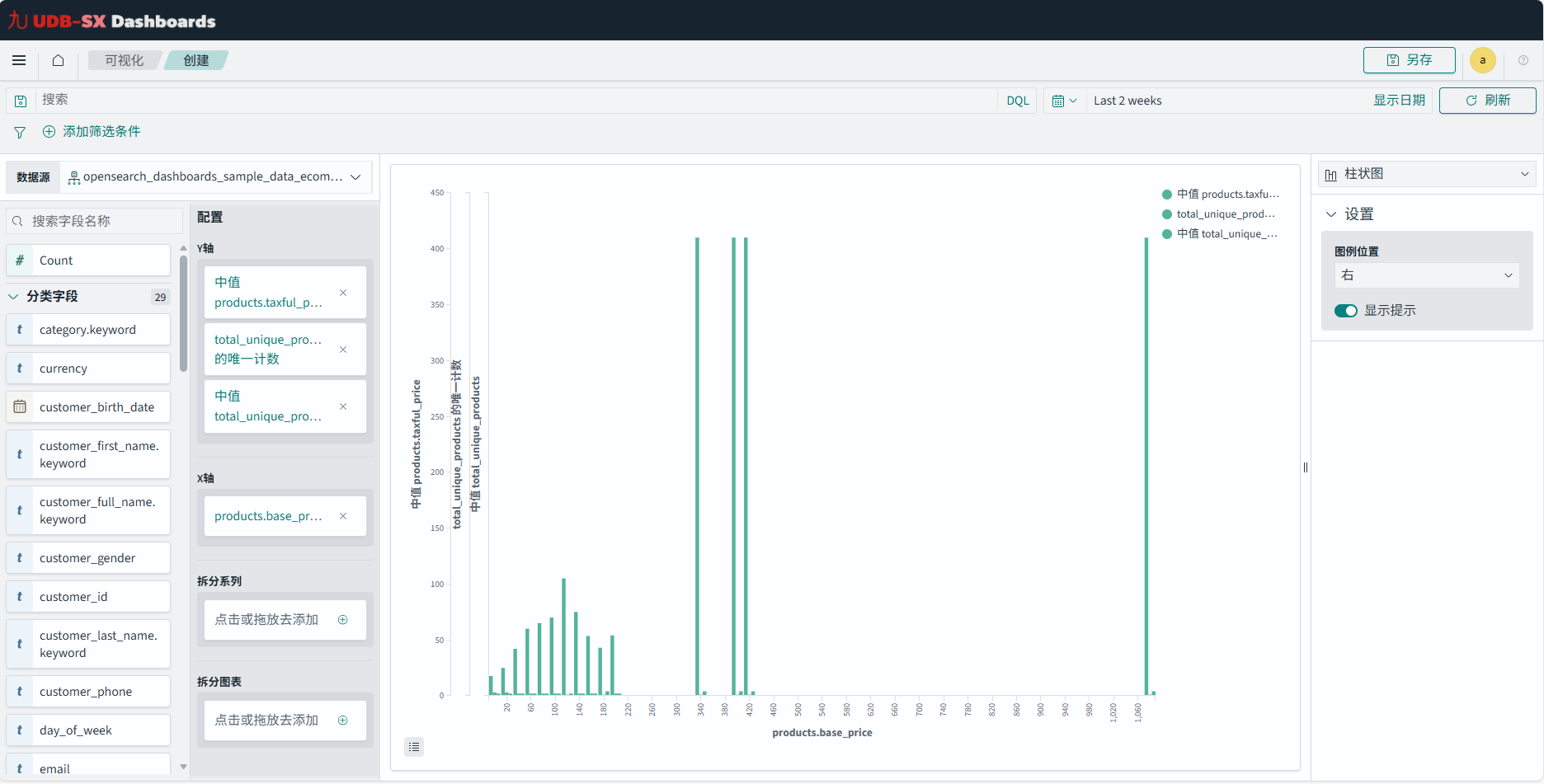Viewport: 1544px width, 784px height.
Task: Click the save-as button
Action: tap(1409, 60)
